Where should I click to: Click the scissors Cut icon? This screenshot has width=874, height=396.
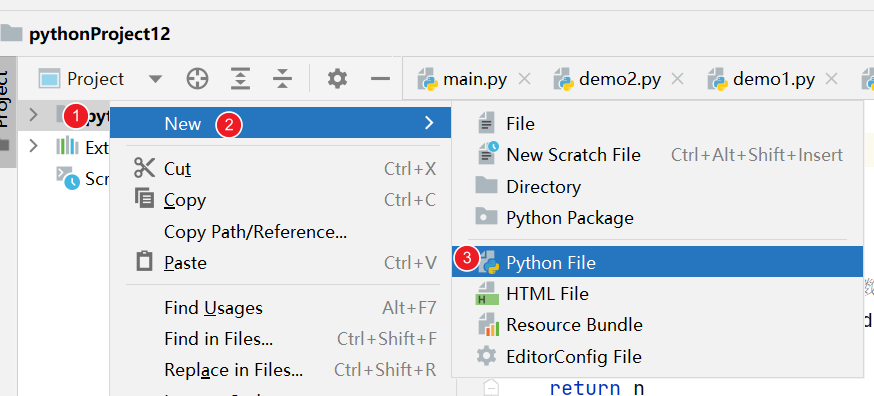[x=144, y=167]
